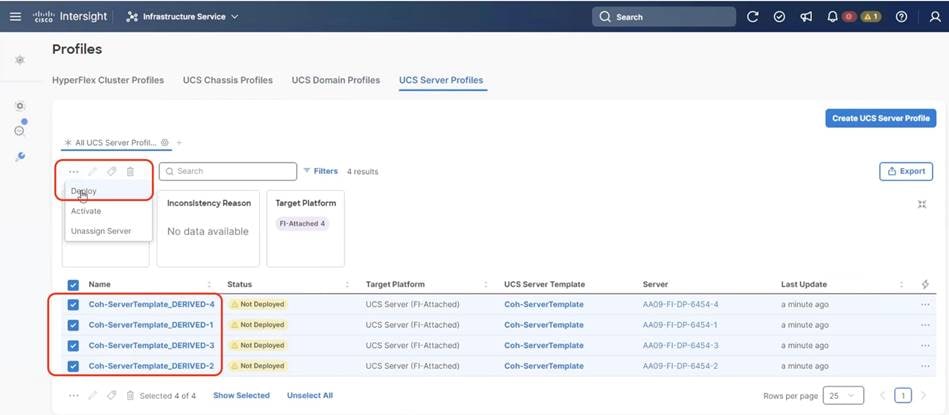Click the Export button
The height and width of the screenshot is (415, 949).
[x=905, y=171]
